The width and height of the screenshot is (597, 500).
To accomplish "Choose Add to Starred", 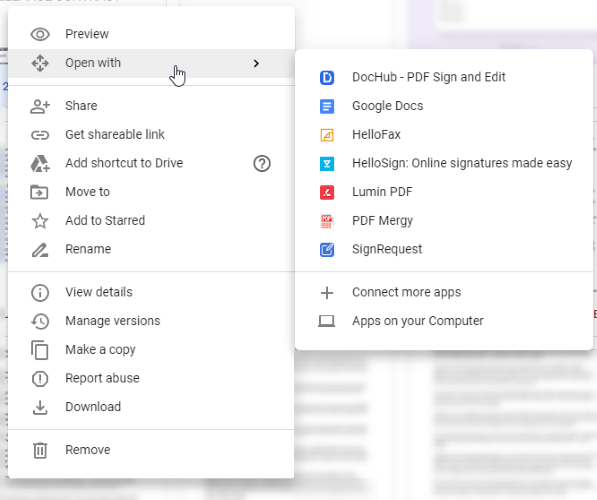I will (x=151, y=221).
